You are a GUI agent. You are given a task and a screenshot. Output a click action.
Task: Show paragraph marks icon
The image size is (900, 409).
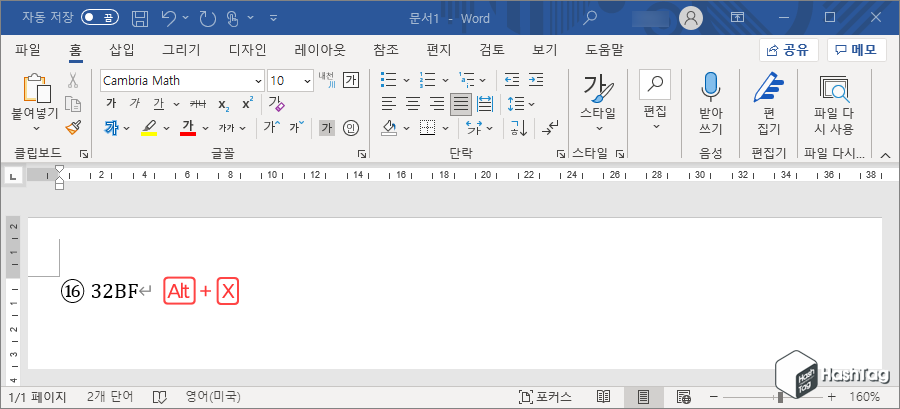[549, 128]
